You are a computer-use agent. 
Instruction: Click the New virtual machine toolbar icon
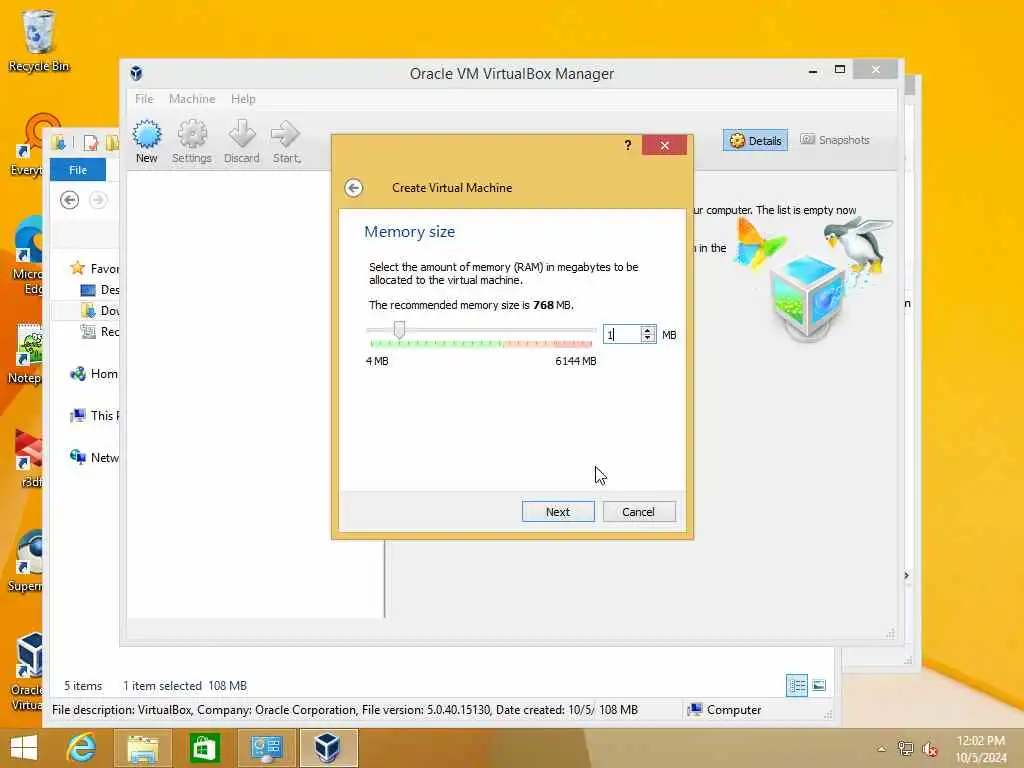click(x=146, y=141)
